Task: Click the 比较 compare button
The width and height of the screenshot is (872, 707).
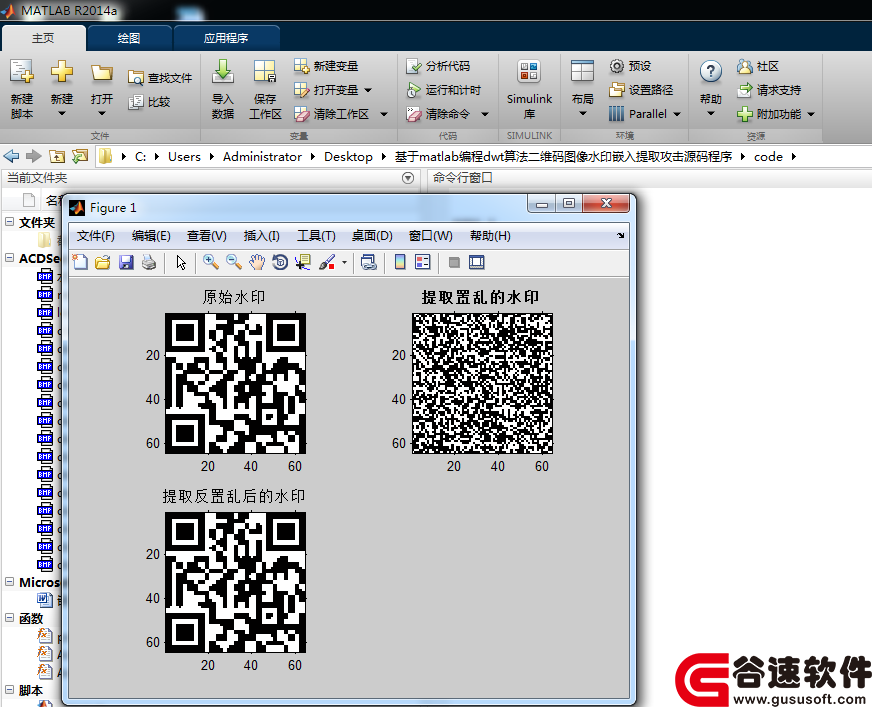Action: (149, 102)
